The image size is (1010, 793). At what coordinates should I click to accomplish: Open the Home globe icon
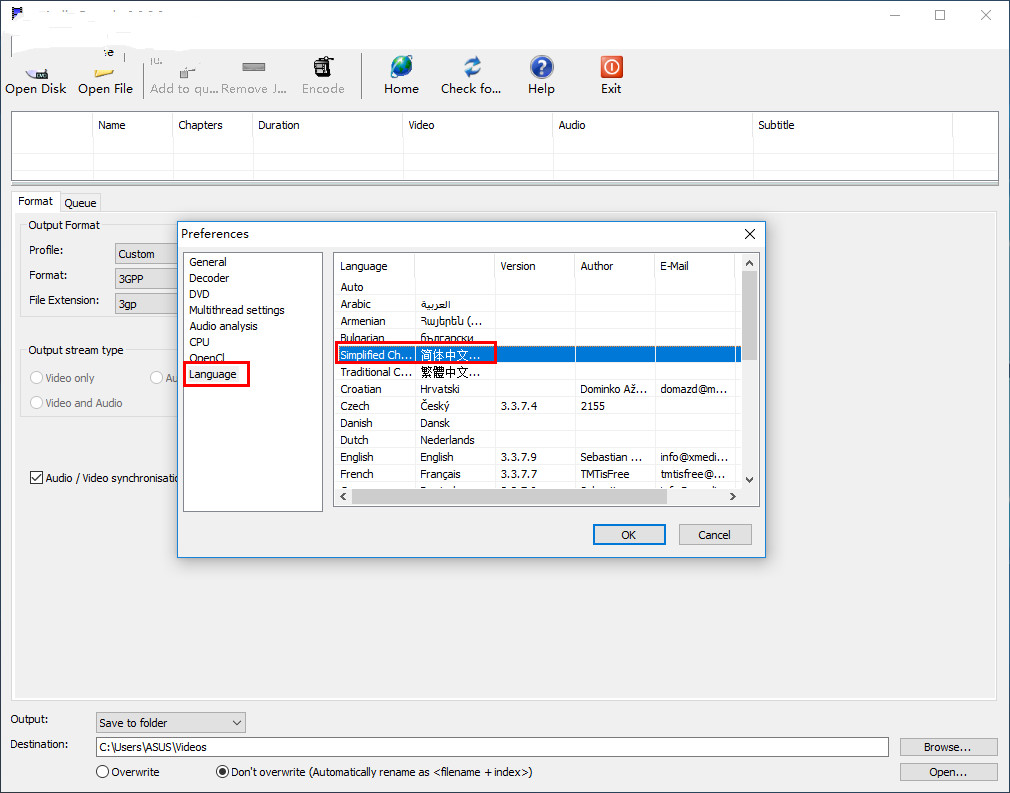coord(401,67)
